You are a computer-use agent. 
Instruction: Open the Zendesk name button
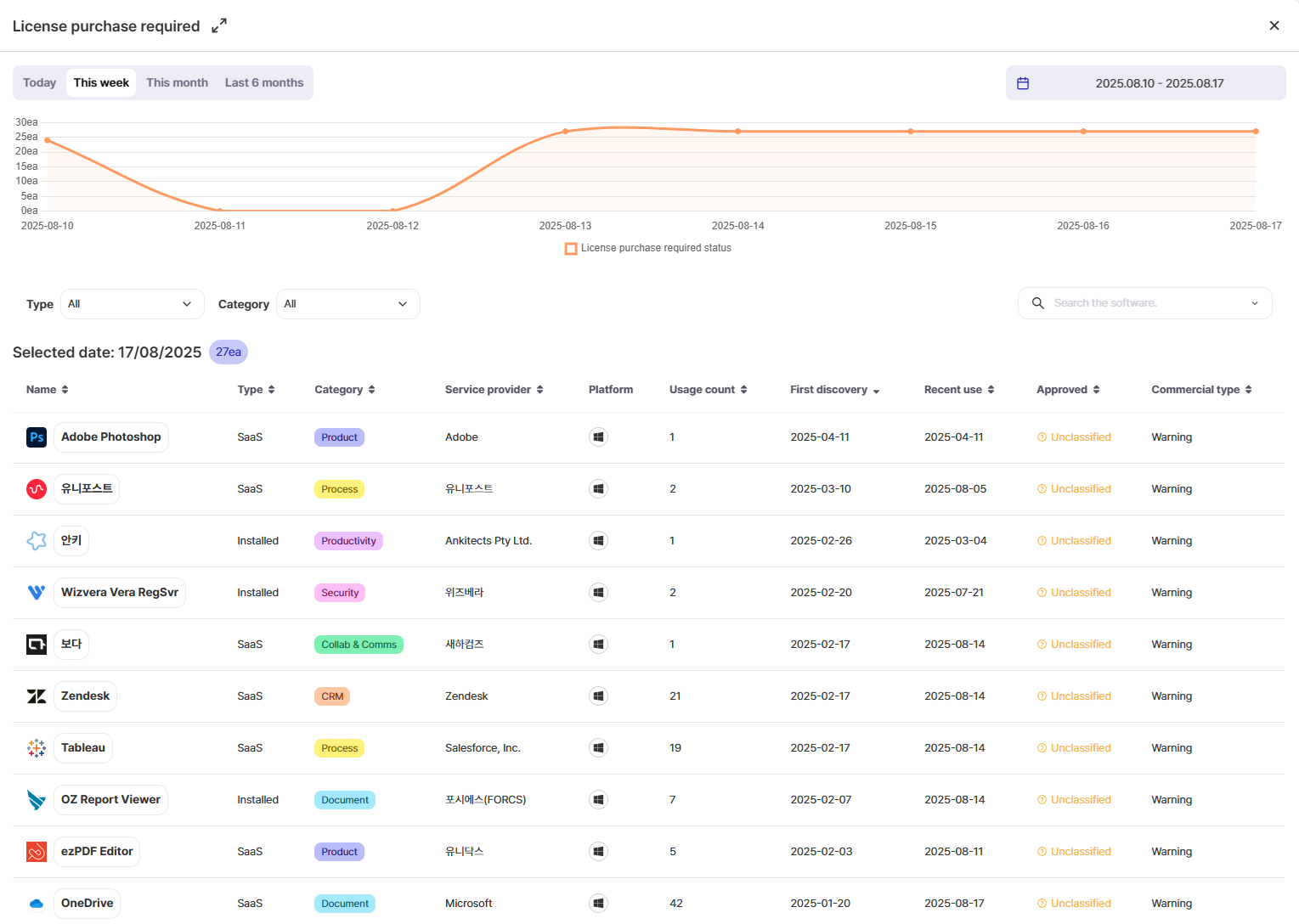85,696
